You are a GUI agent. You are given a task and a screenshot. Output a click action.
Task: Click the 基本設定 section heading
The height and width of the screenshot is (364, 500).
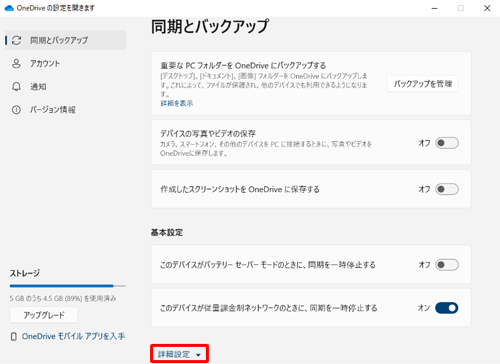(167, 232)
